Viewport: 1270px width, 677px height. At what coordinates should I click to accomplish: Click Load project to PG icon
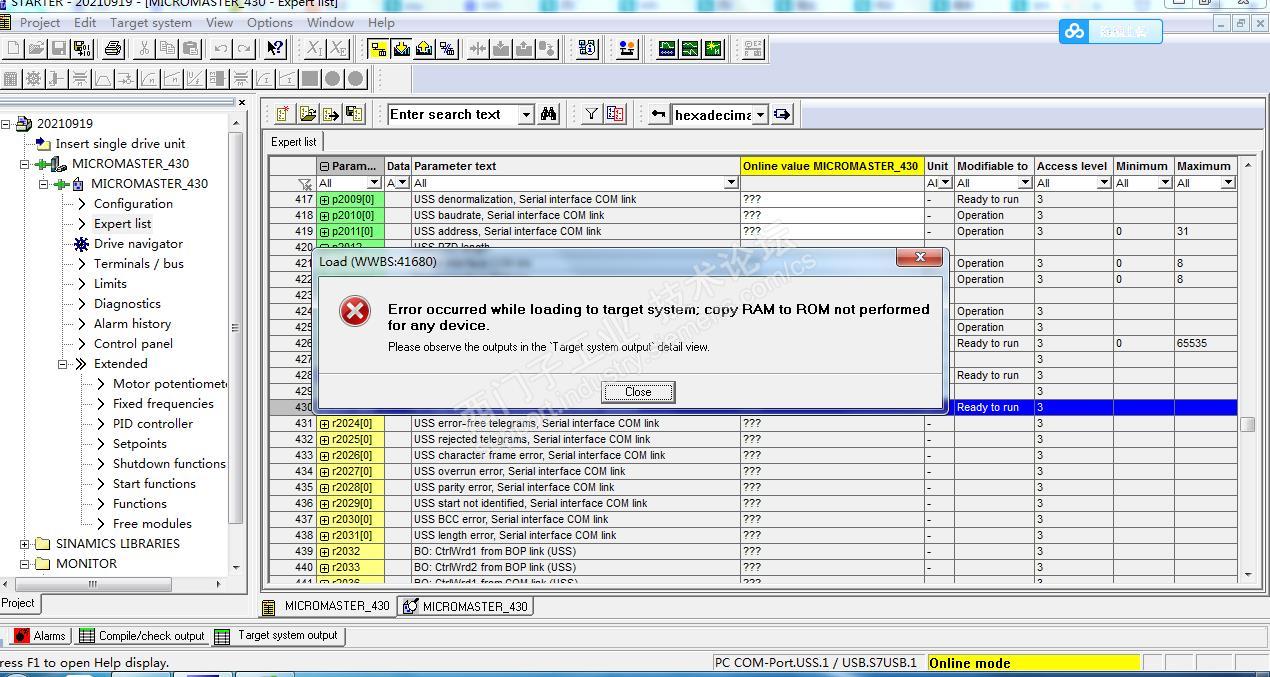424,48
